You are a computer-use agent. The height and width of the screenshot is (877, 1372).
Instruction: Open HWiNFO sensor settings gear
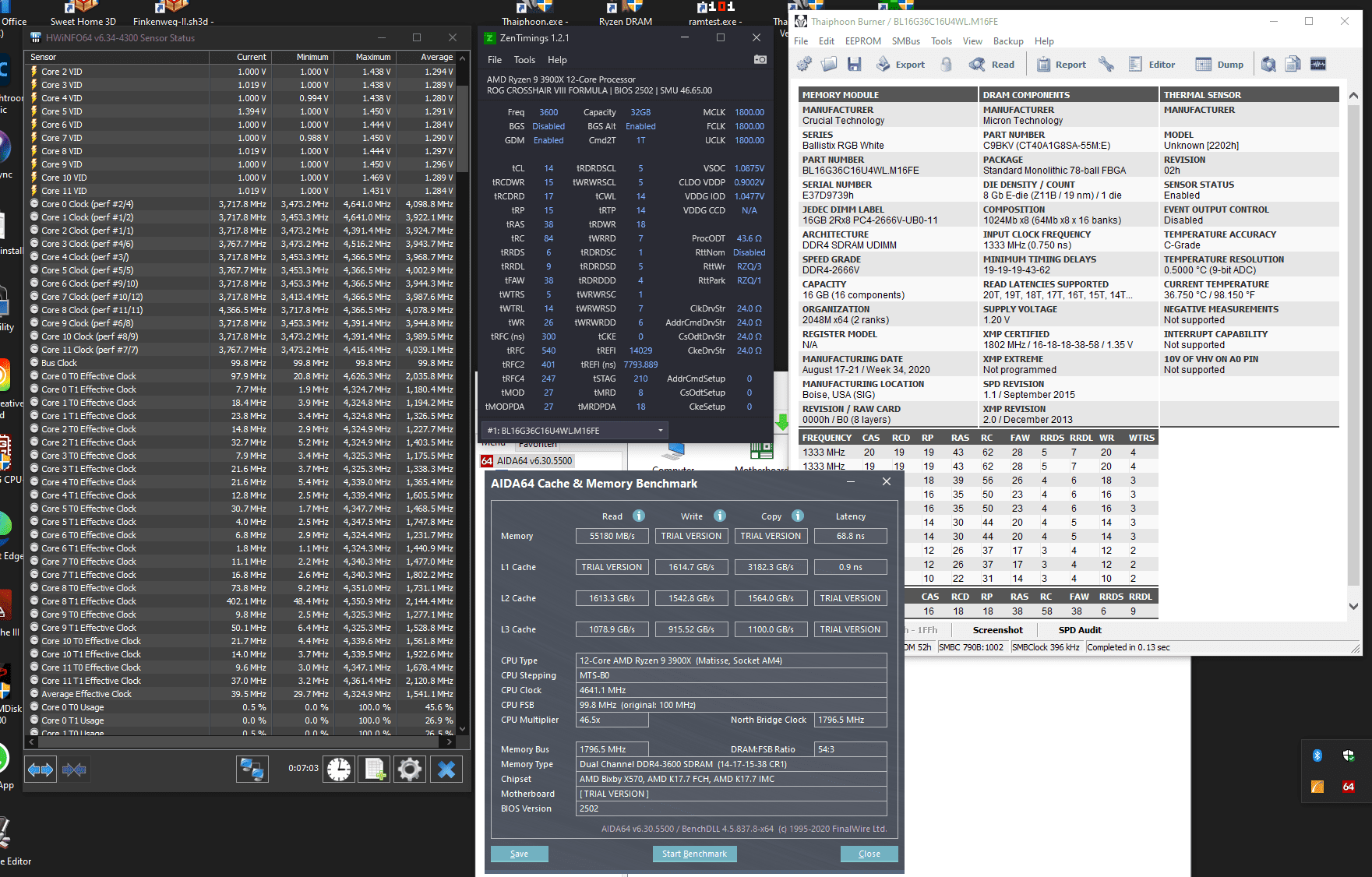point(409,770)
